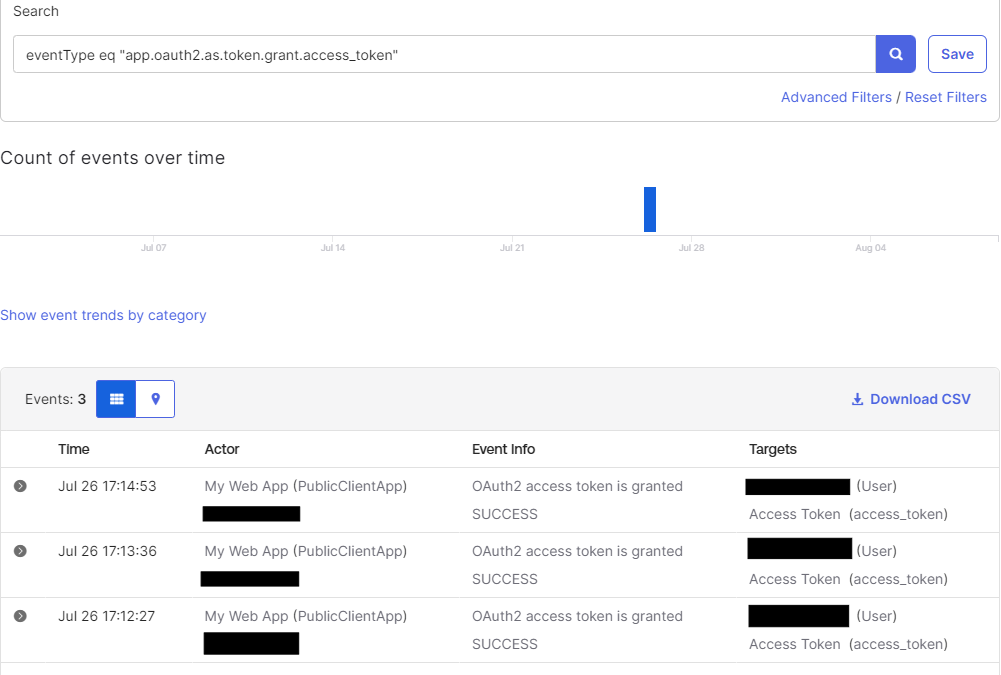Click the Targets column header
The height and width of the screenshot is (675, 1001).
(772, 449)
